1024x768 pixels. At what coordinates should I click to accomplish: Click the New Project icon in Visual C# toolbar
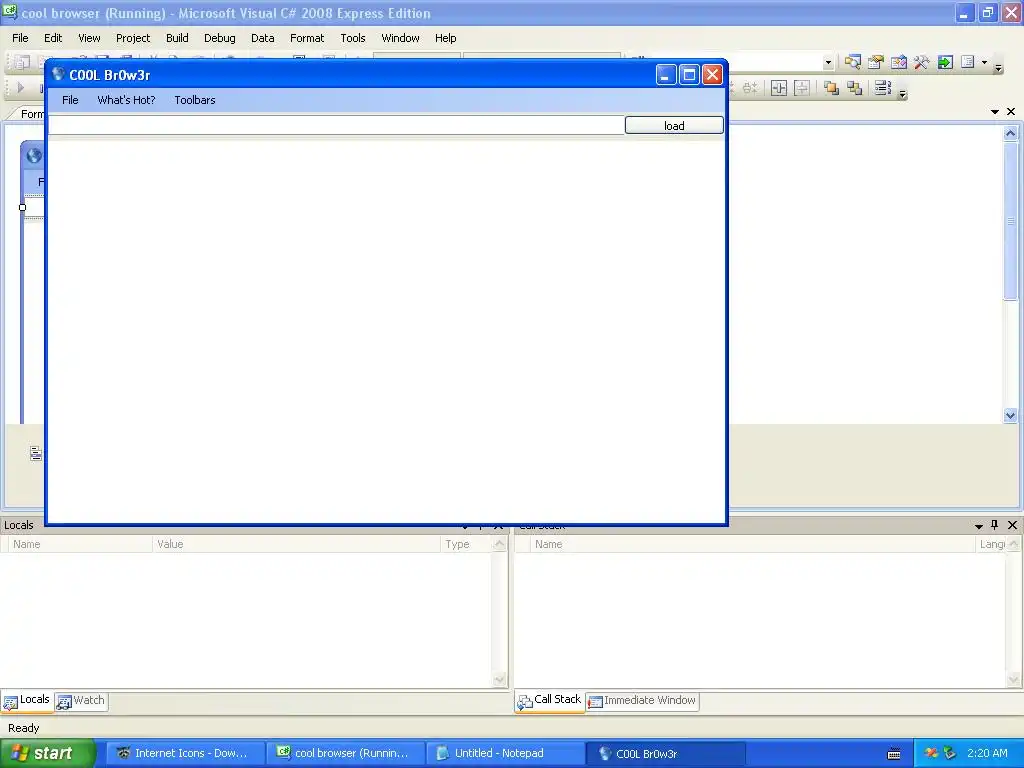tap(22, 62)
